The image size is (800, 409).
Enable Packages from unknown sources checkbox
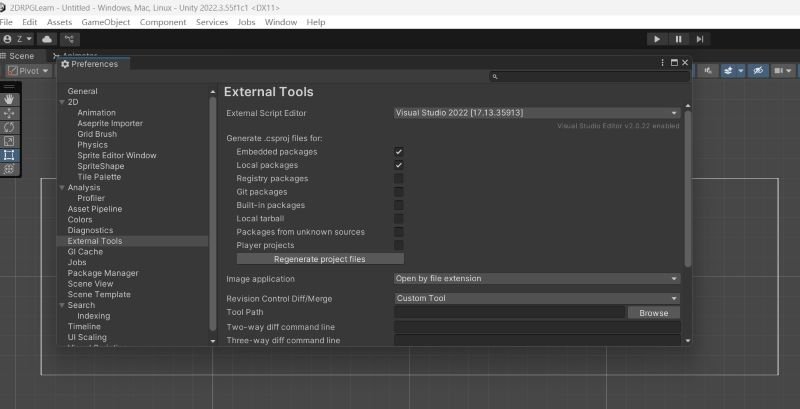click(x=398, y=232)
